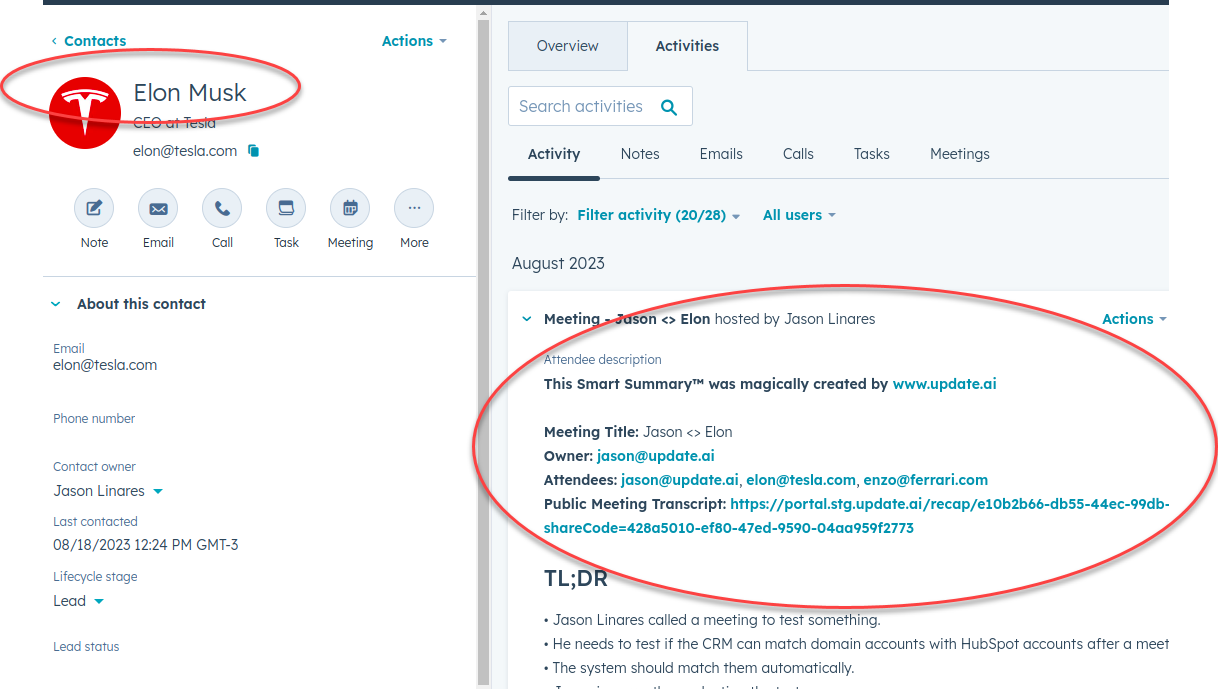Click the Tesla logo avatar
Image resolution: width=1218 pixels, height=689 pixels.
coord(85,113)
